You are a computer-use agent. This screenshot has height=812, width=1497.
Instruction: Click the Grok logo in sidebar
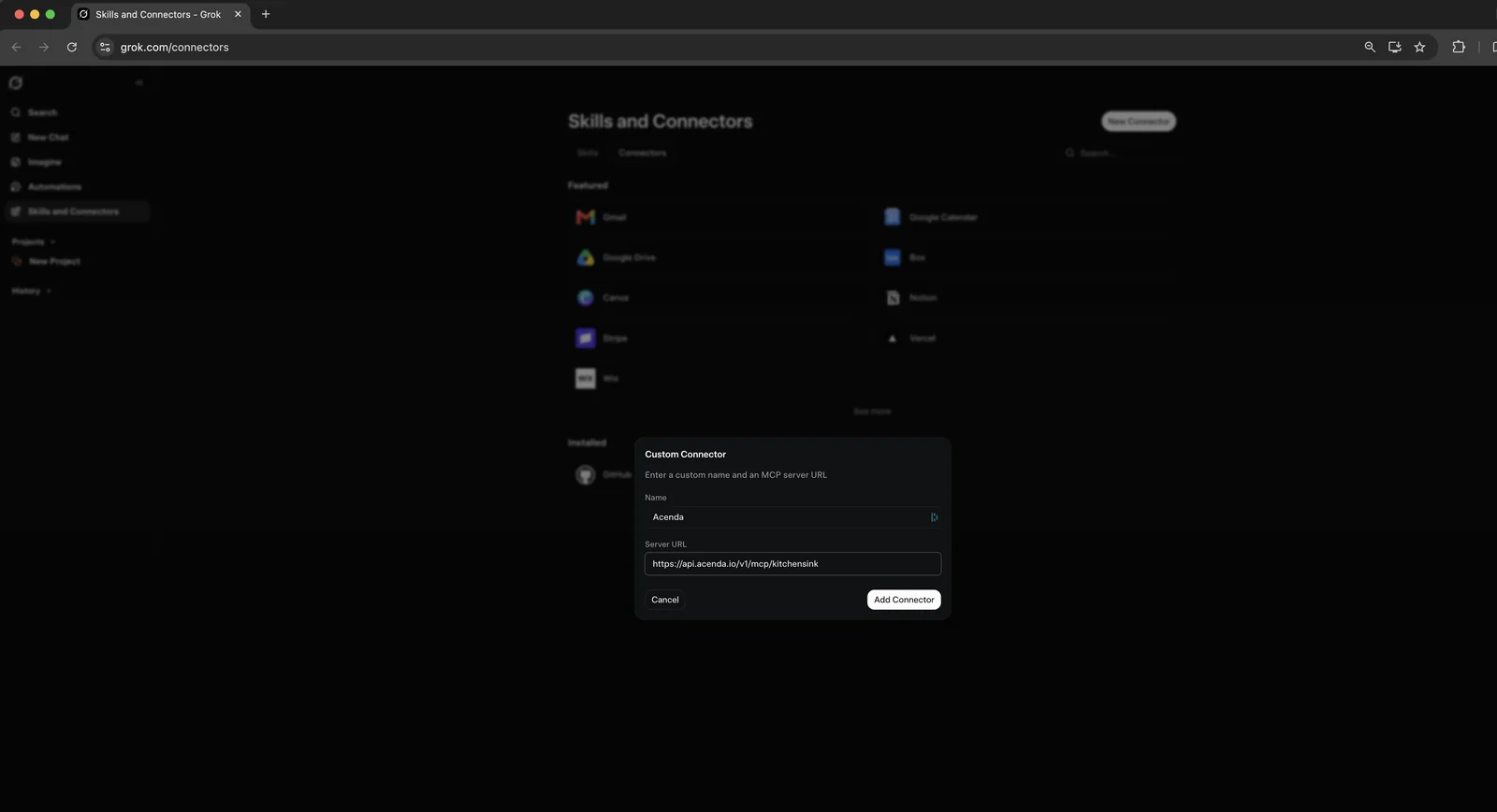16,83
